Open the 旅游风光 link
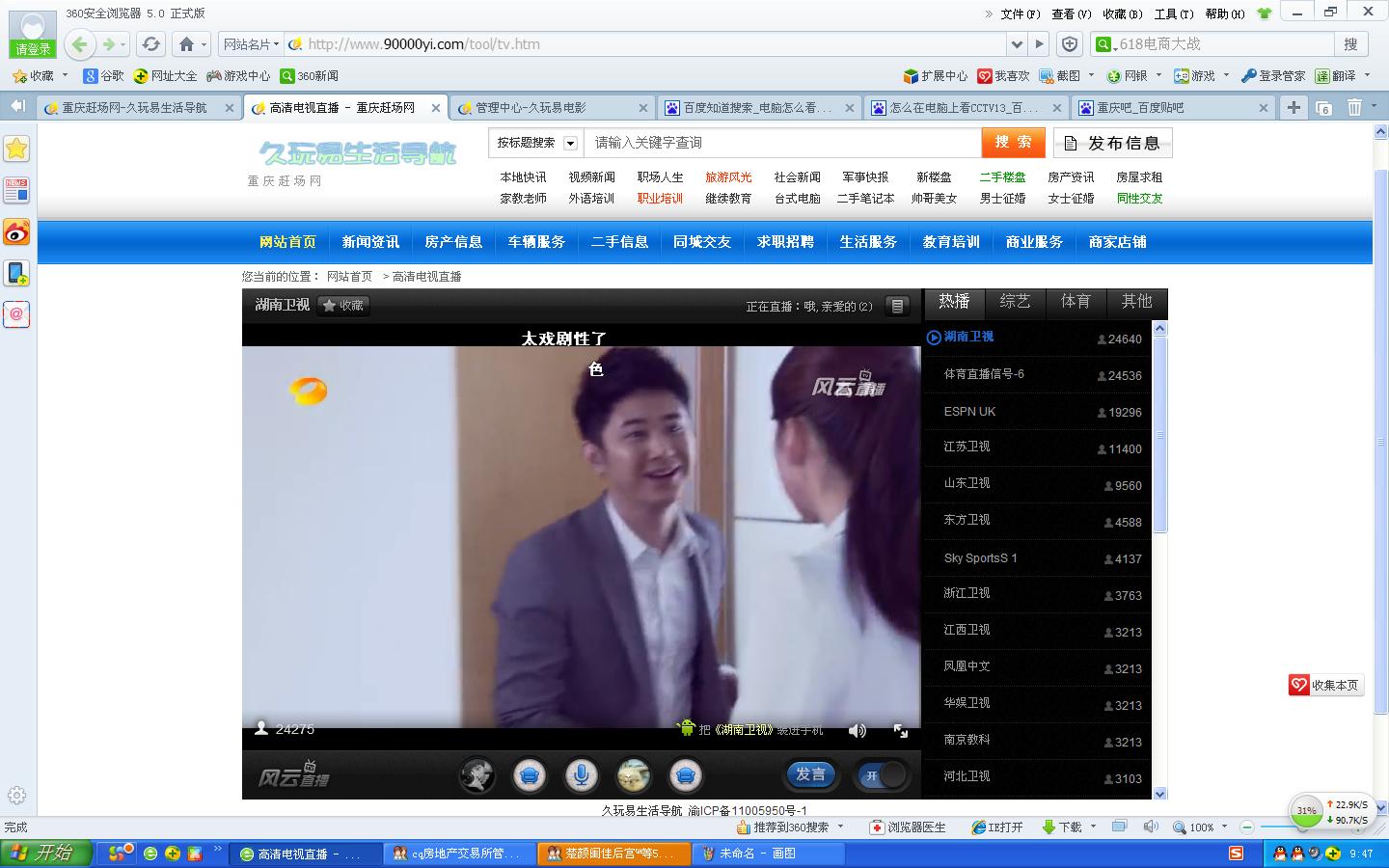Viewport: 1389px width, 868px height. (728, 177)
